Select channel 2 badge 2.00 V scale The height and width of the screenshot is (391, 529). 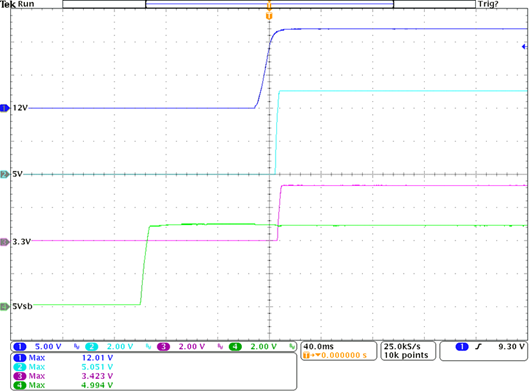click(x=109, y=346)
